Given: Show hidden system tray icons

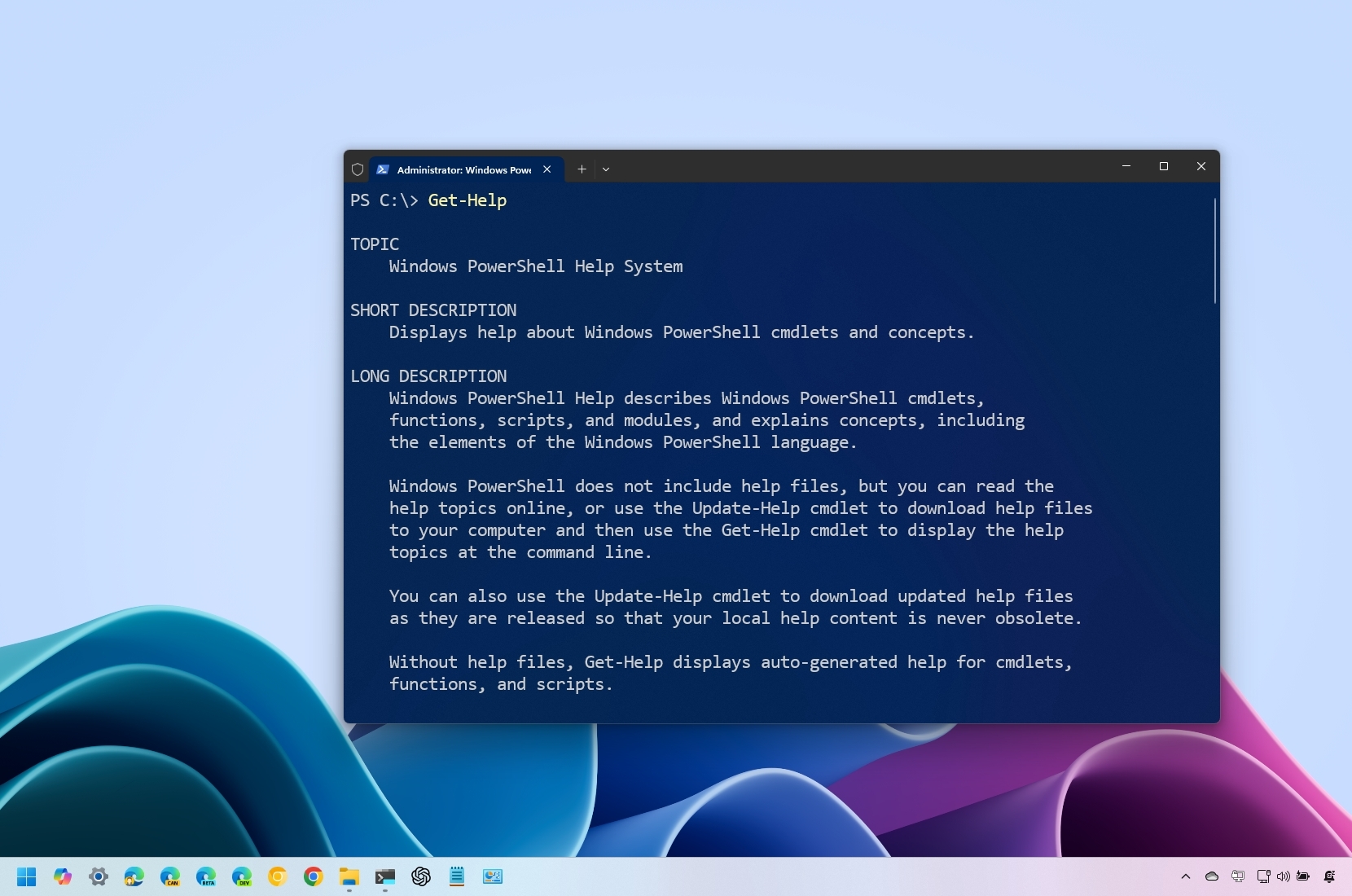Looking at the screenshot, I should click(1186, 876).
